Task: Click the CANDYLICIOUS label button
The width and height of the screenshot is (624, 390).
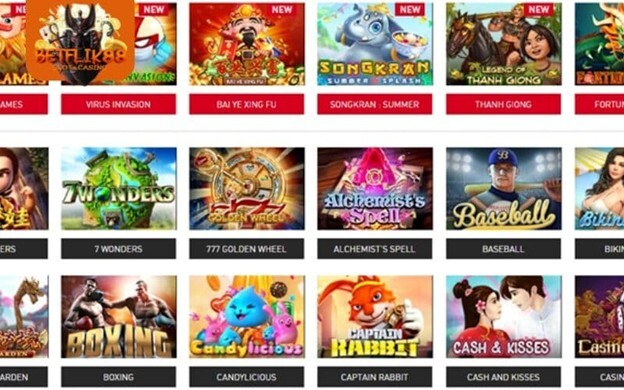Action: 247,377
